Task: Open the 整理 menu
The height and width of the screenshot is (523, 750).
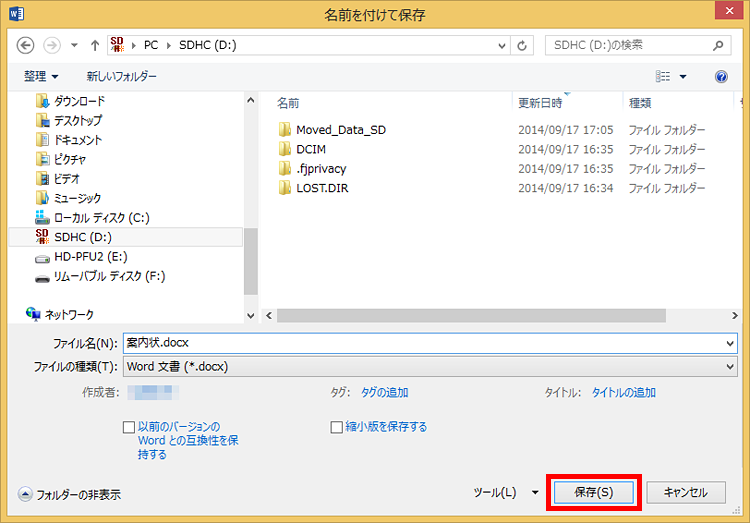Action: [41, 77]
